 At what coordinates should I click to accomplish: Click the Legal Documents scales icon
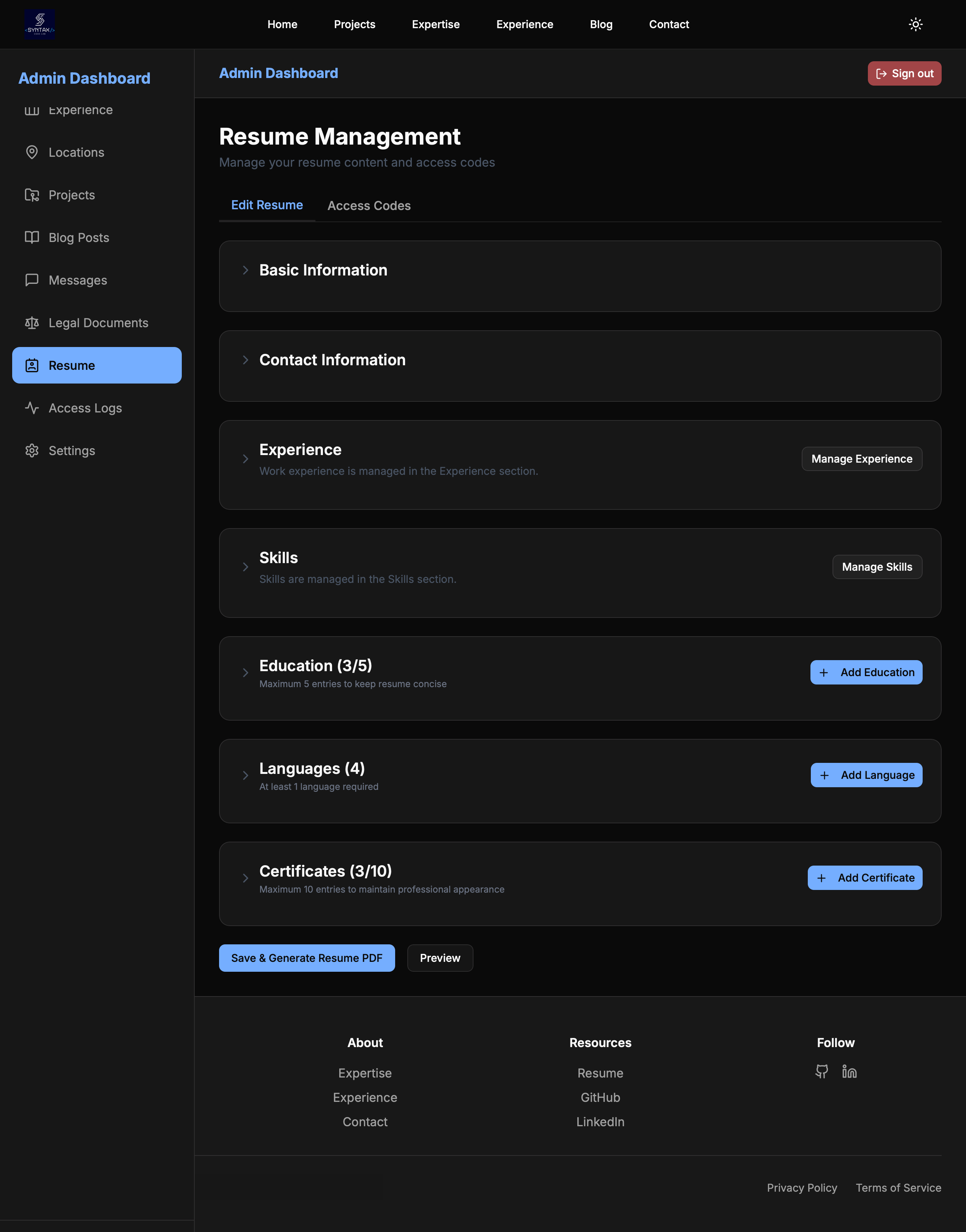[32, 323]
